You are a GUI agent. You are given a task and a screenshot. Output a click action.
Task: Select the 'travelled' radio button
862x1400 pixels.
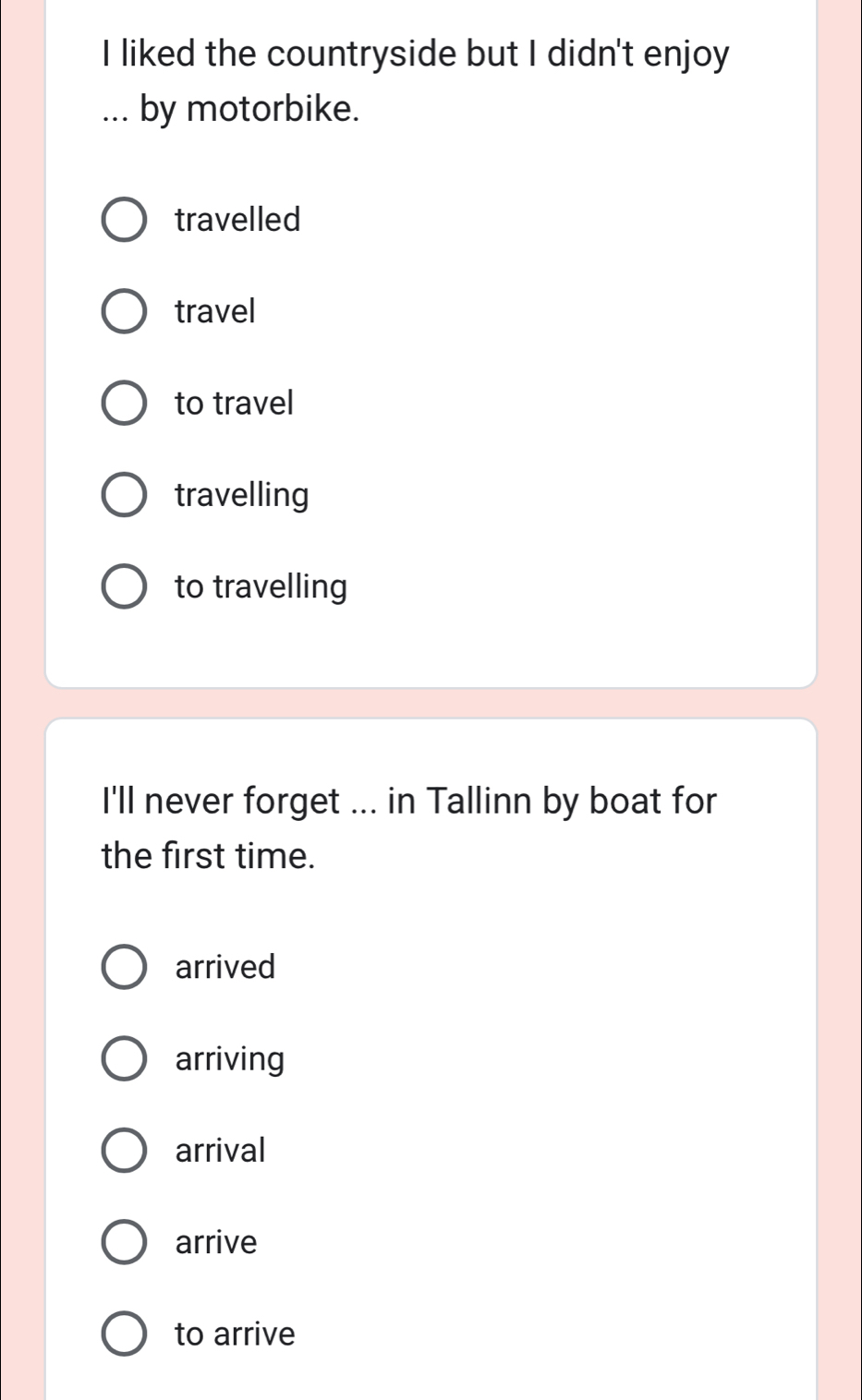coord(123,220)
